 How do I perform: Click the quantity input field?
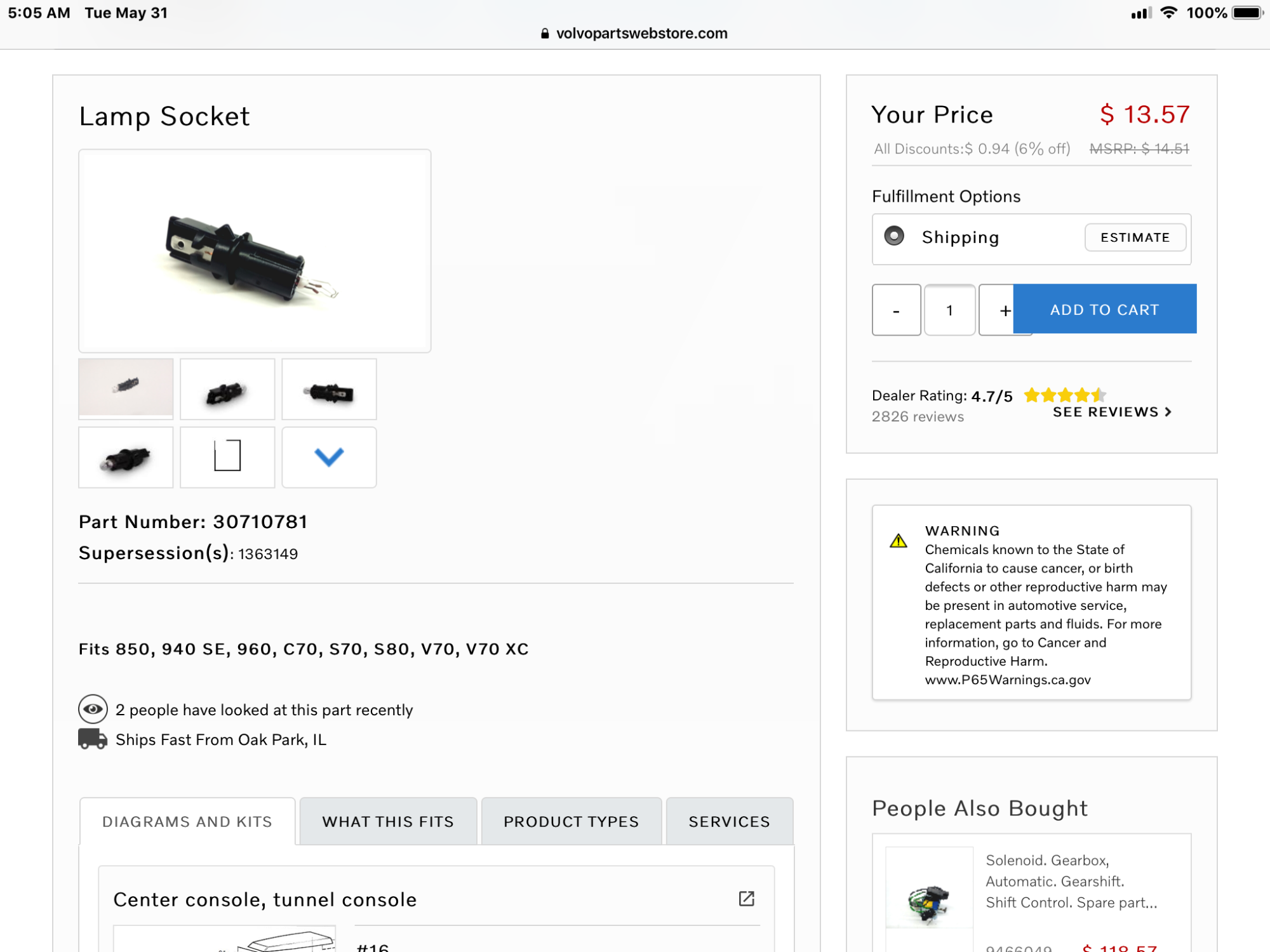click(949, 310)
